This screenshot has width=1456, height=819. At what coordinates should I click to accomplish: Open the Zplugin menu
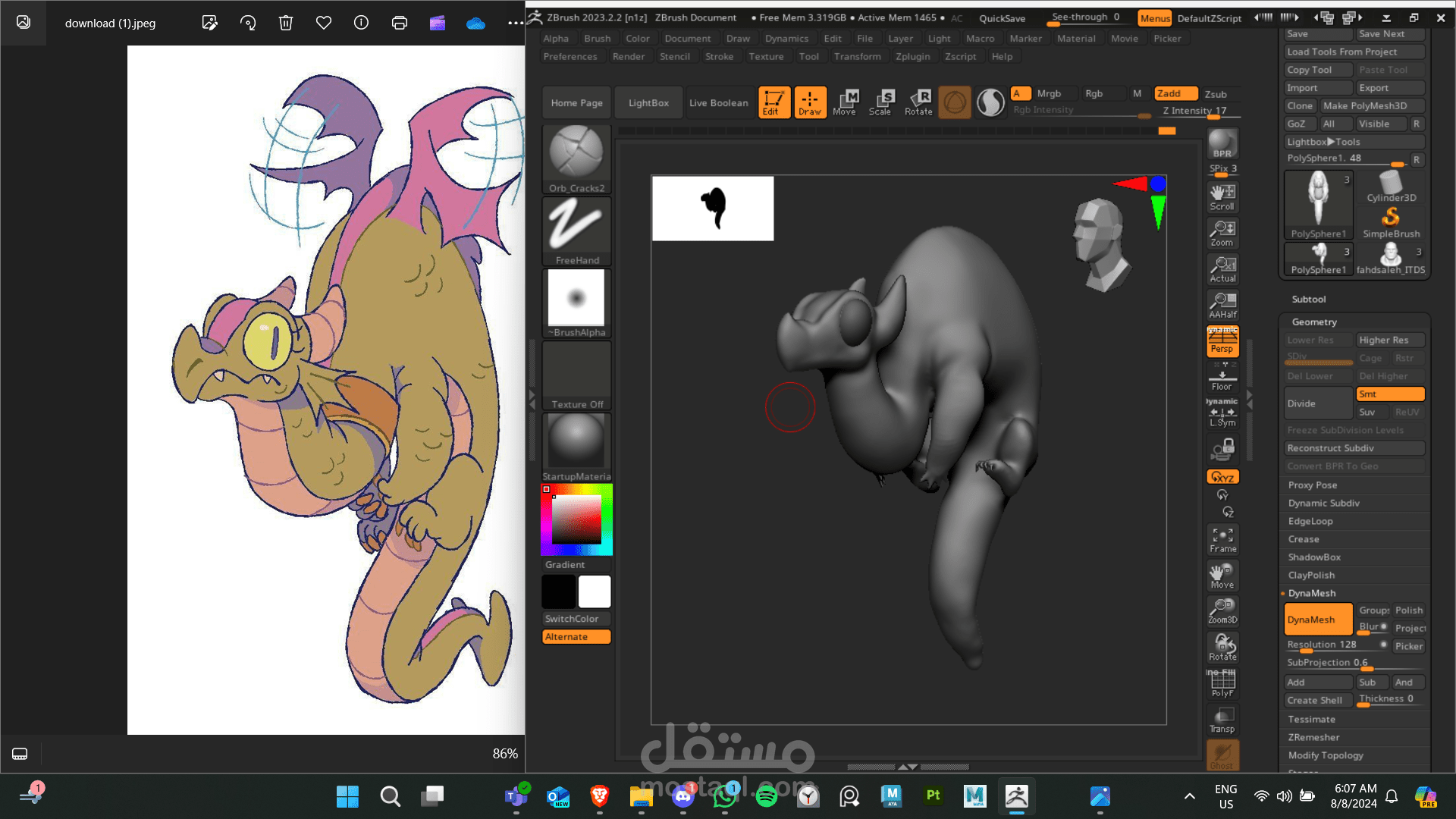(x=912, y=56)
